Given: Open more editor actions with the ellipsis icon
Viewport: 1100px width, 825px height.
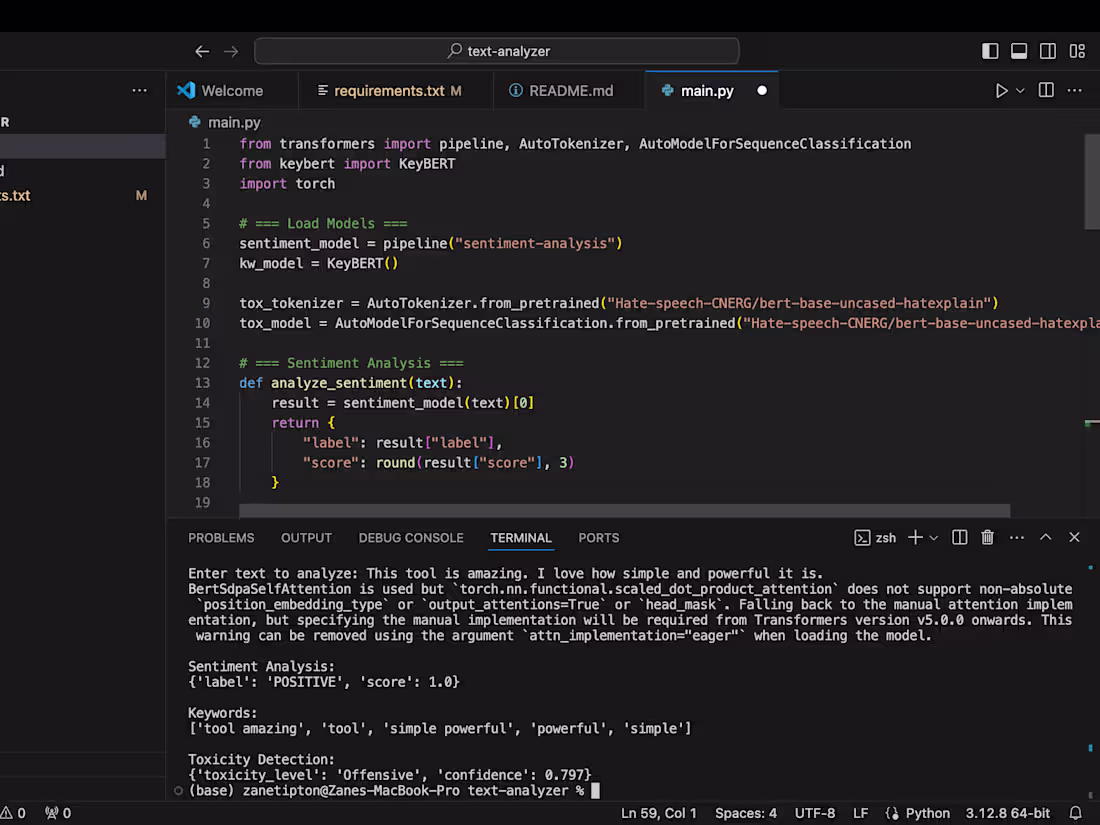Looking at the screenshot, I should point(1074,90).
